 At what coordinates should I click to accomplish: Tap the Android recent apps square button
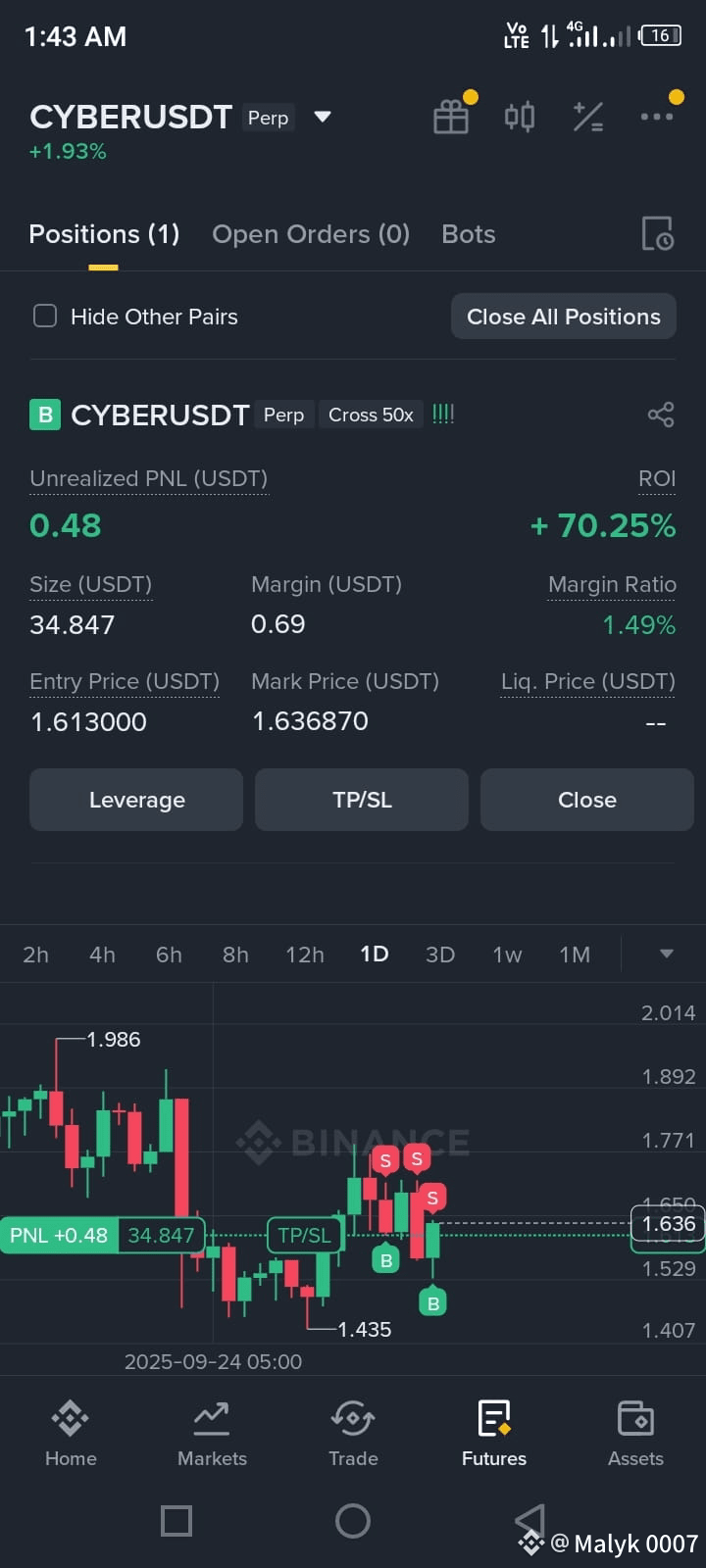[176, 1521]
